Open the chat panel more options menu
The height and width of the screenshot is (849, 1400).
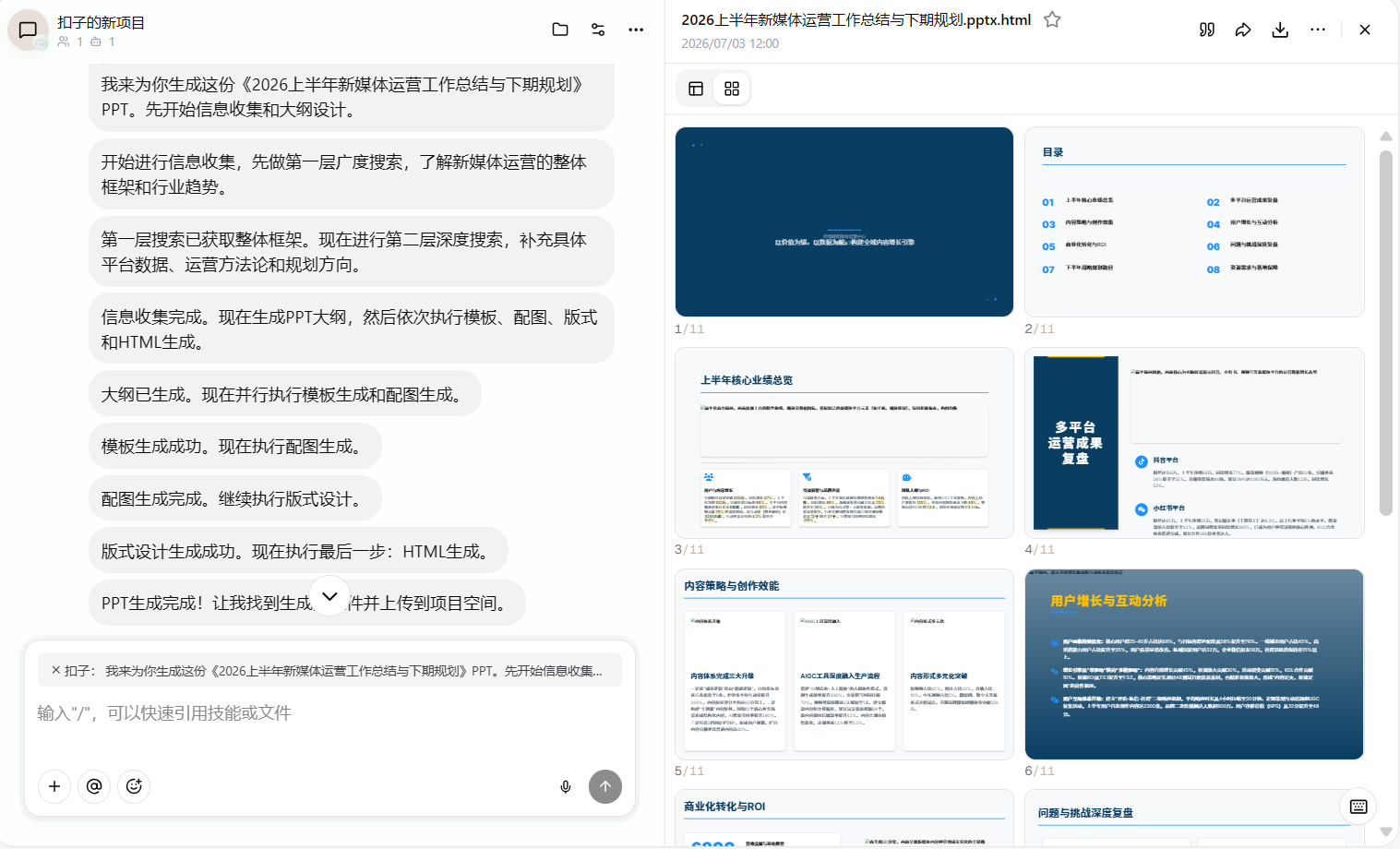pos(636,30)
